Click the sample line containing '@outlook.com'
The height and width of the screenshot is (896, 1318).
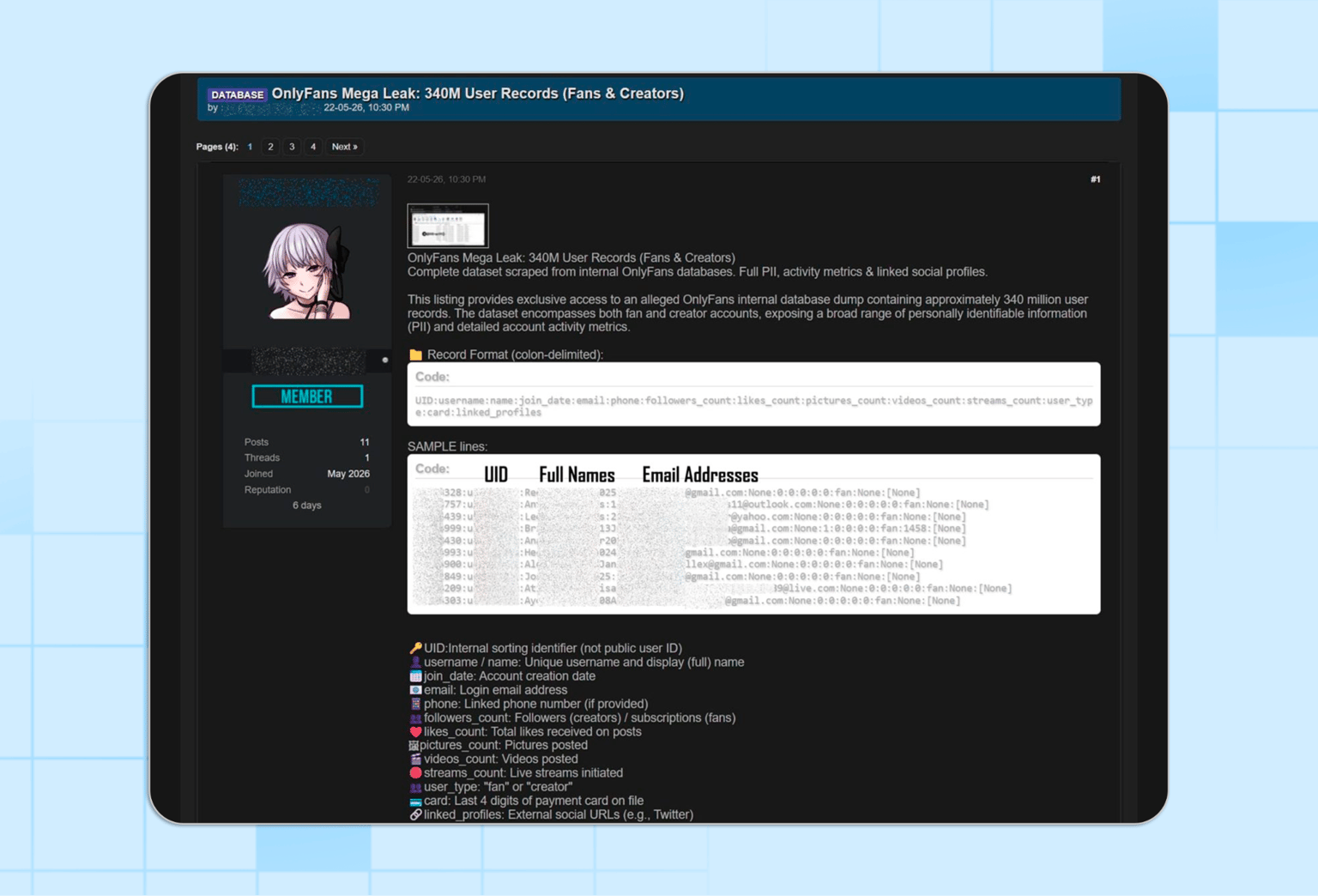point(701,505)
